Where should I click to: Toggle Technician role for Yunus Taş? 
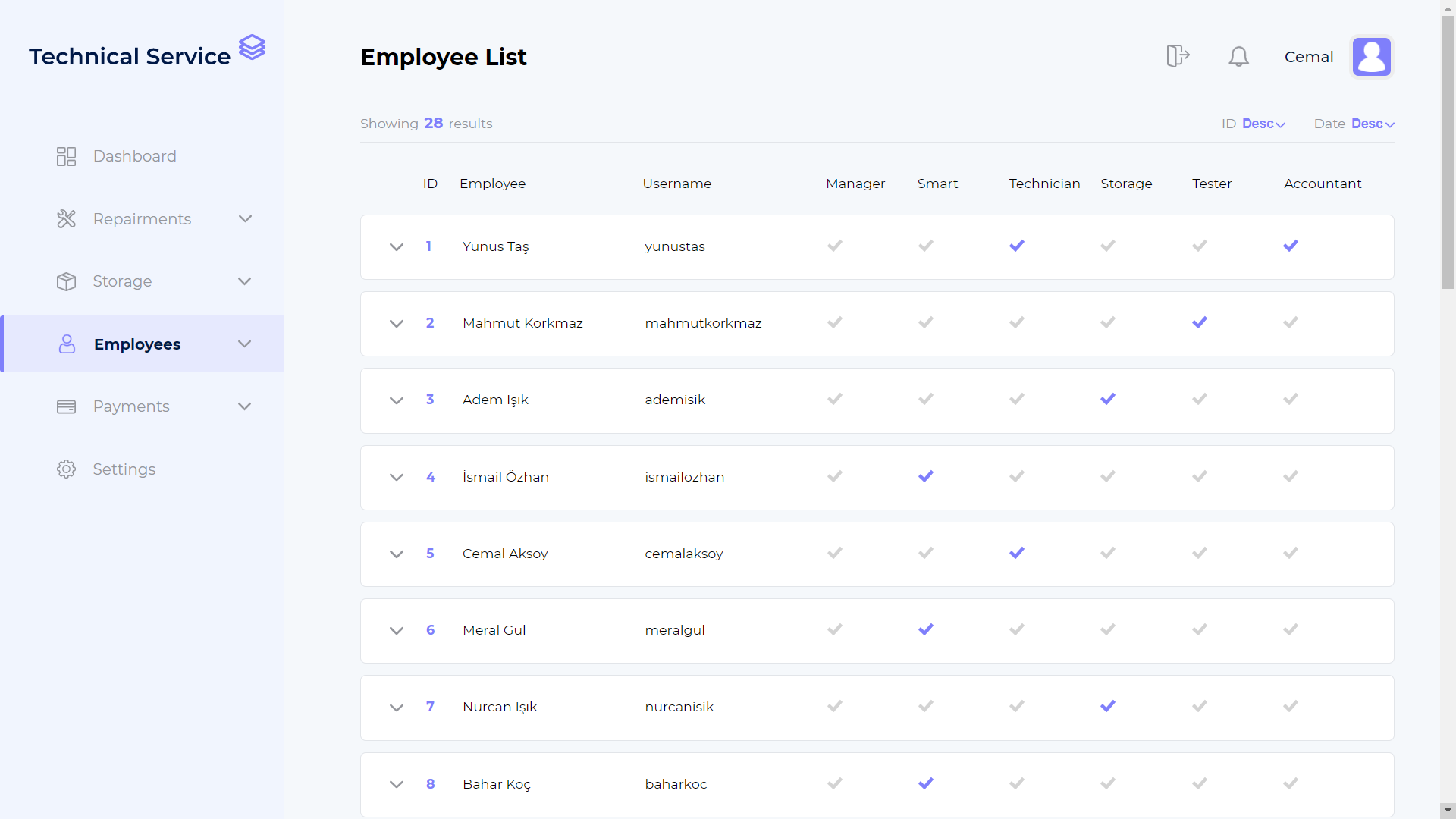(1017, 246)
